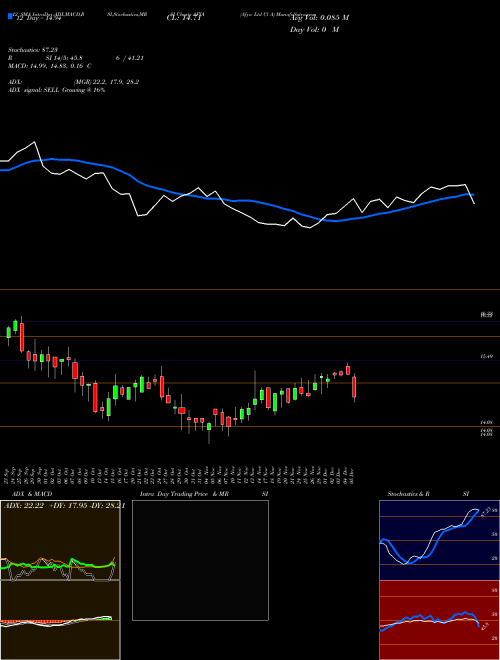Open the empty intraday trading price chart
The image size is (500, 660).
[200, 560]
